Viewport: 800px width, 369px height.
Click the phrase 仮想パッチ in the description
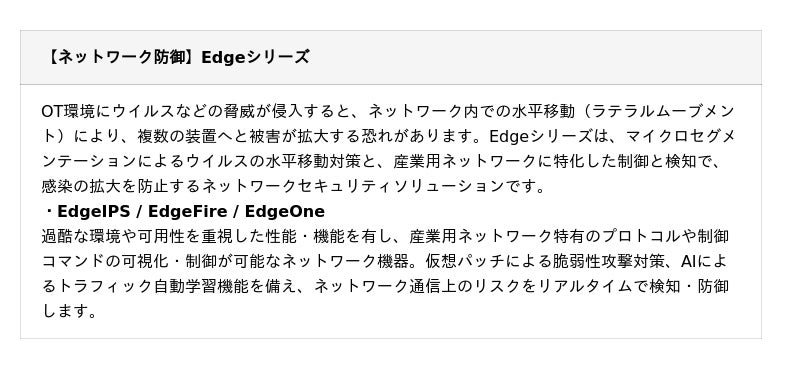tap(464, 261)
